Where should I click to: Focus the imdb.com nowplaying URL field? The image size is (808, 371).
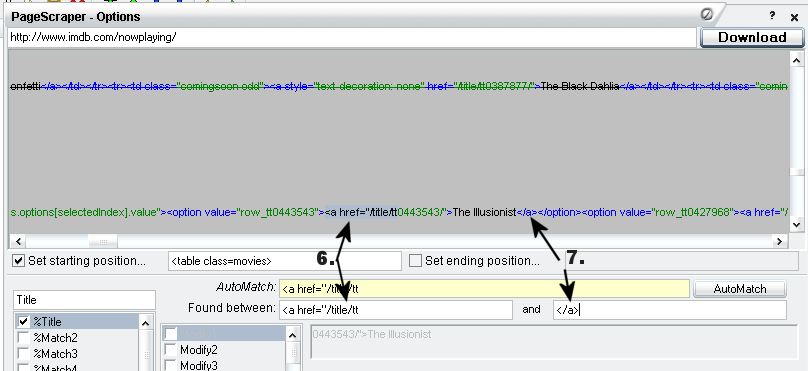point(352,38)
